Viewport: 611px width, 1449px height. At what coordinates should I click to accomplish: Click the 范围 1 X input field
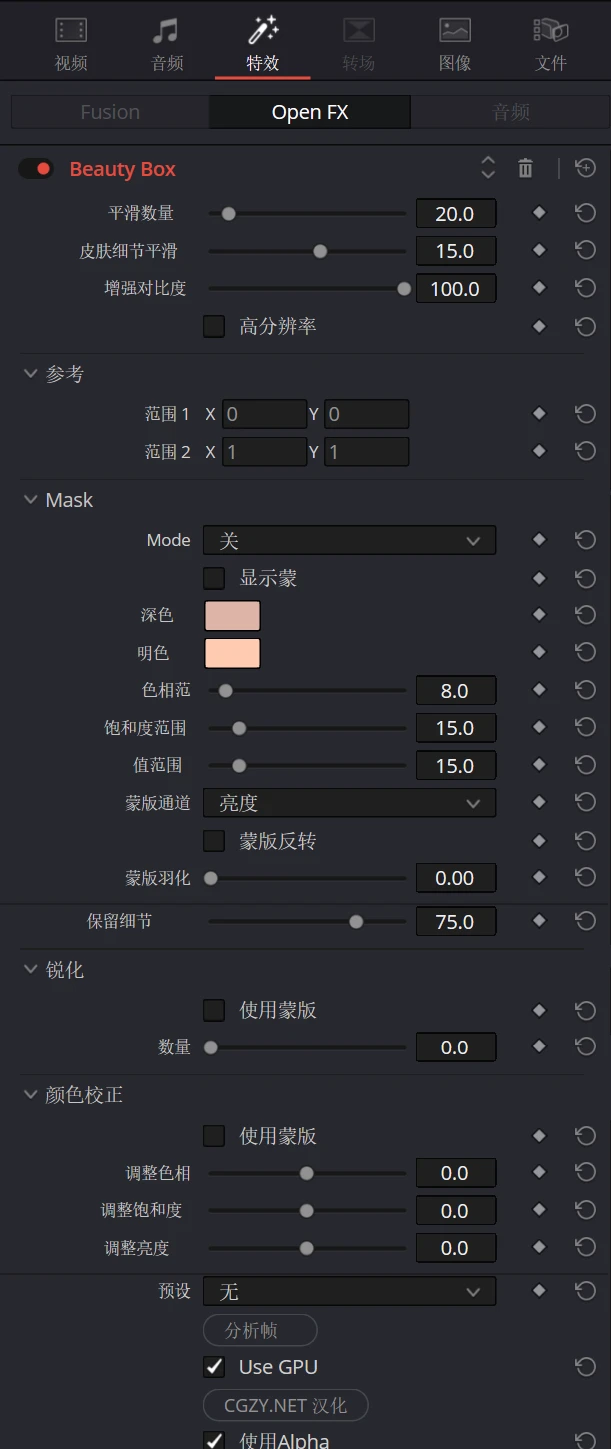click(x=264, y=414)
